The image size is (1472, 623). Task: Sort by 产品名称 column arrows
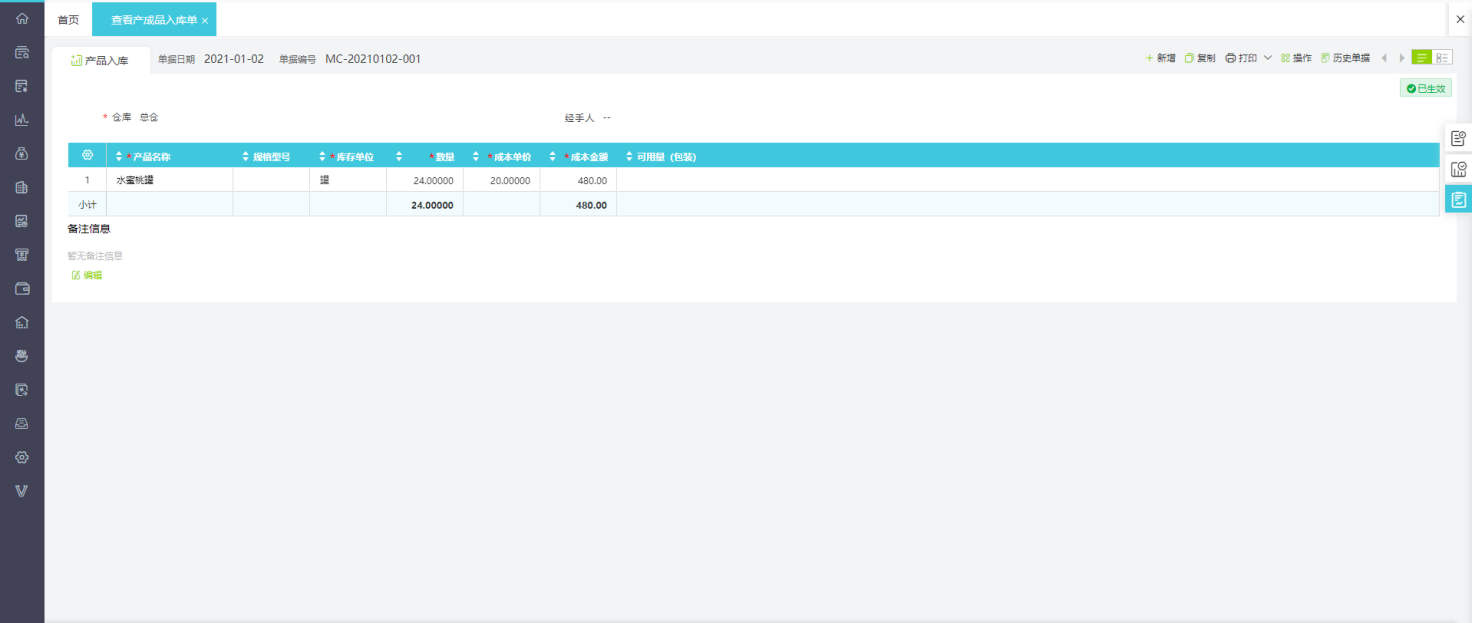coord(119,157)
